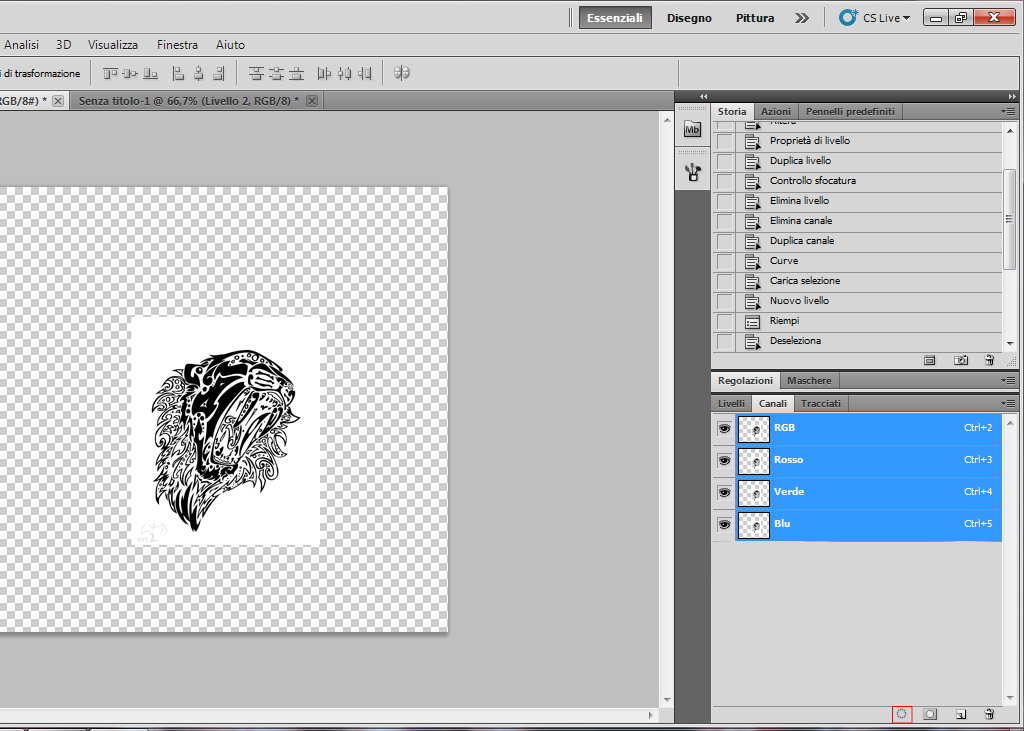Open the Regolazioni panel options menu
1024x731 pixels.
1009,380
